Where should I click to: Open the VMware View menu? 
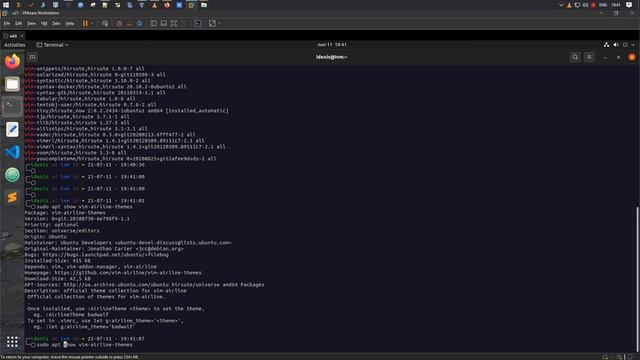(31, 24)
